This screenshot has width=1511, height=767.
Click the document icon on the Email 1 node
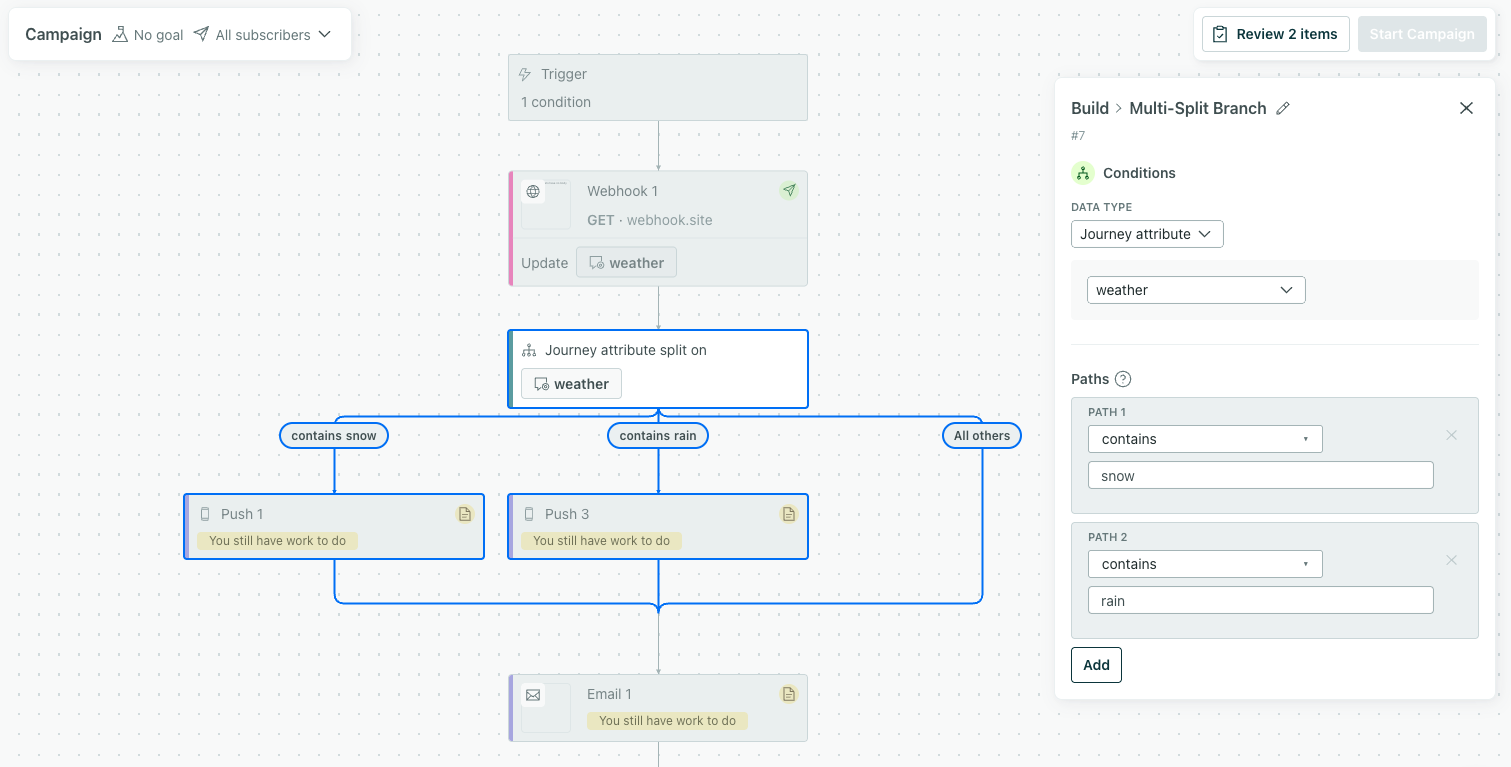[x=788, y=693]
